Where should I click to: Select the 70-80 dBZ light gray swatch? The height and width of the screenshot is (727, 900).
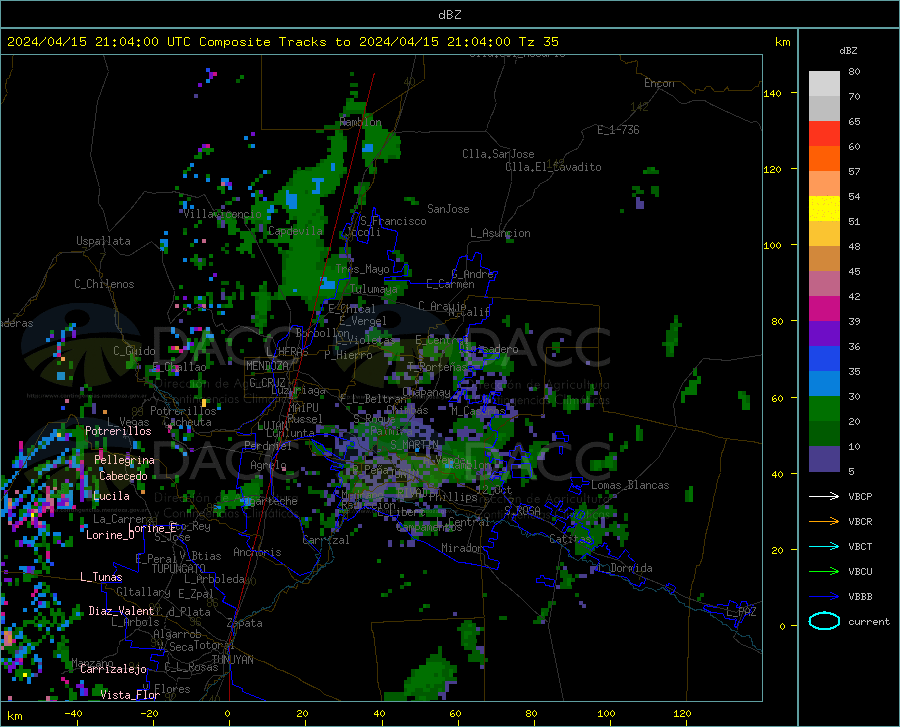coord(824,84)
